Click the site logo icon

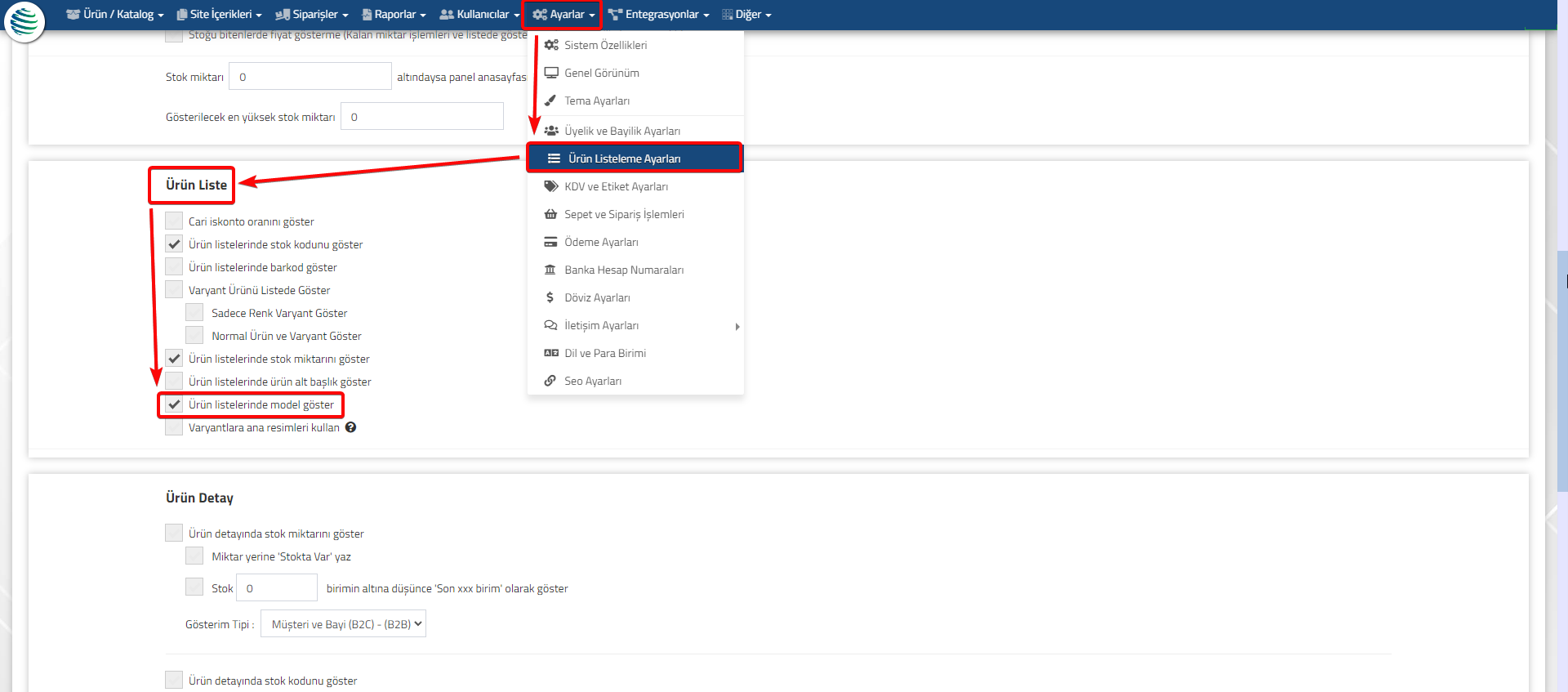(24, 21)
